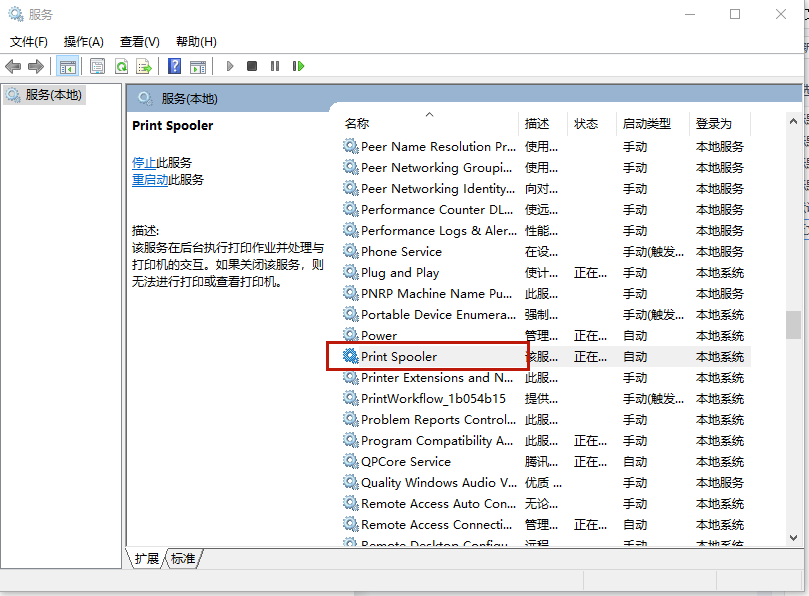Select Printer Extensions and N... service

click(546, 378)
